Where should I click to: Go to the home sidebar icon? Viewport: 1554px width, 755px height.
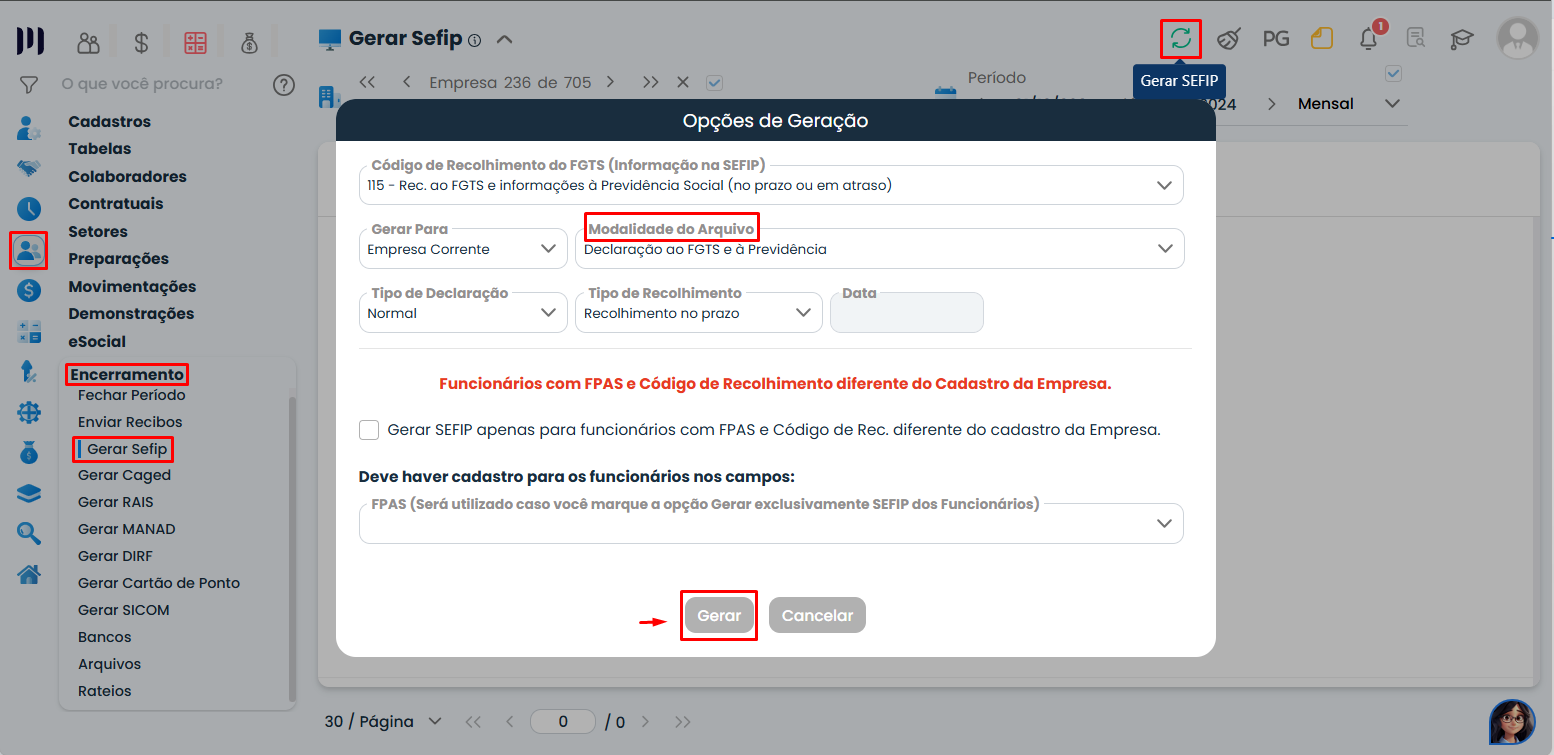[29, 574]
